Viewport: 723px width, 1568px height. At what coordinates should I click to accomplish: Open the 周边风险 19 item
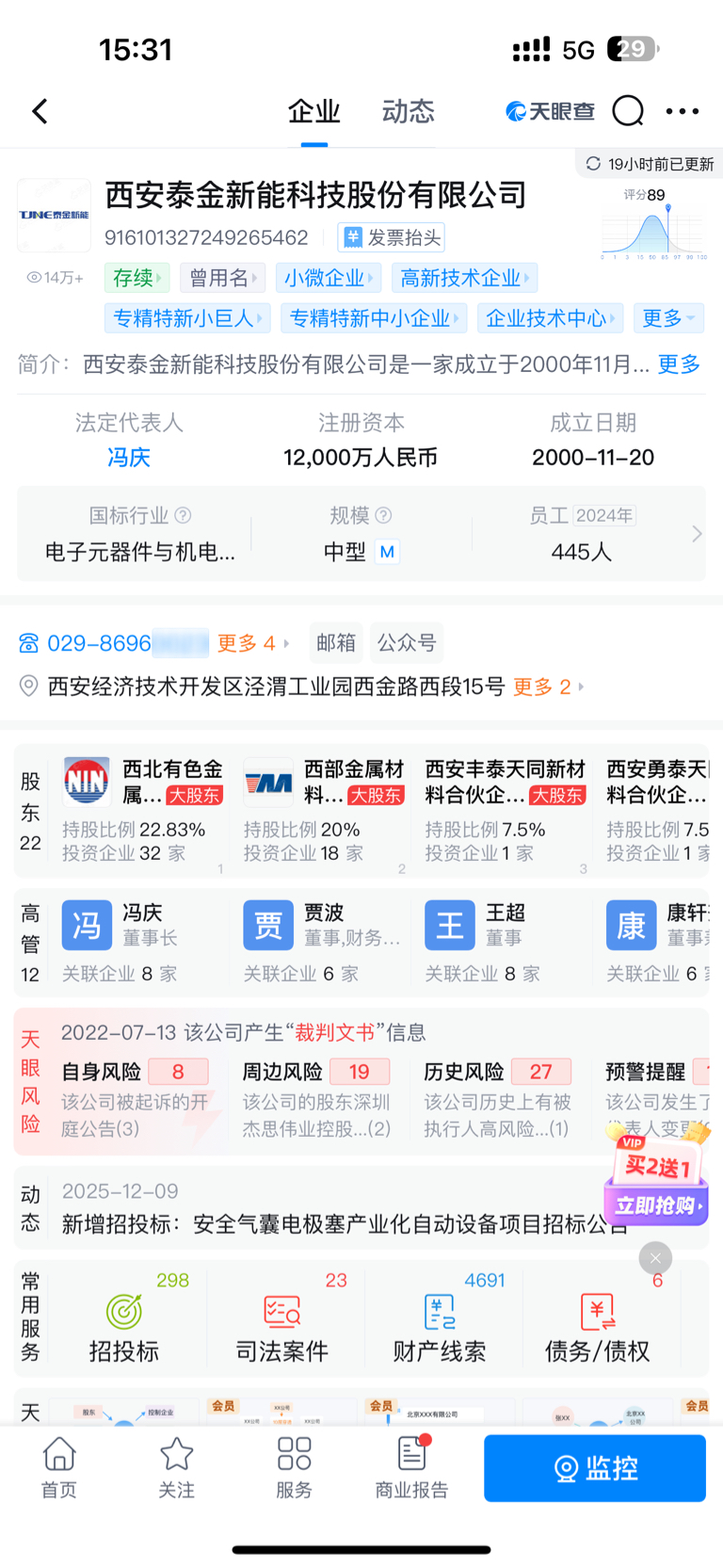point(316,1099)
